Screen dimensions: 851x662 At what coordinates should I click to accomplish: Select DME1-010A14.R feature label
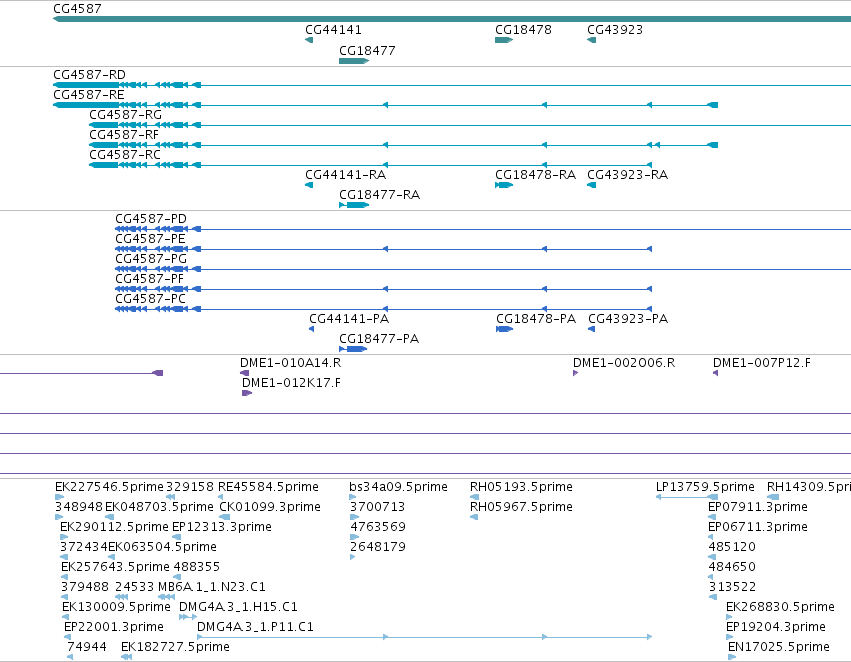(290, 363)
